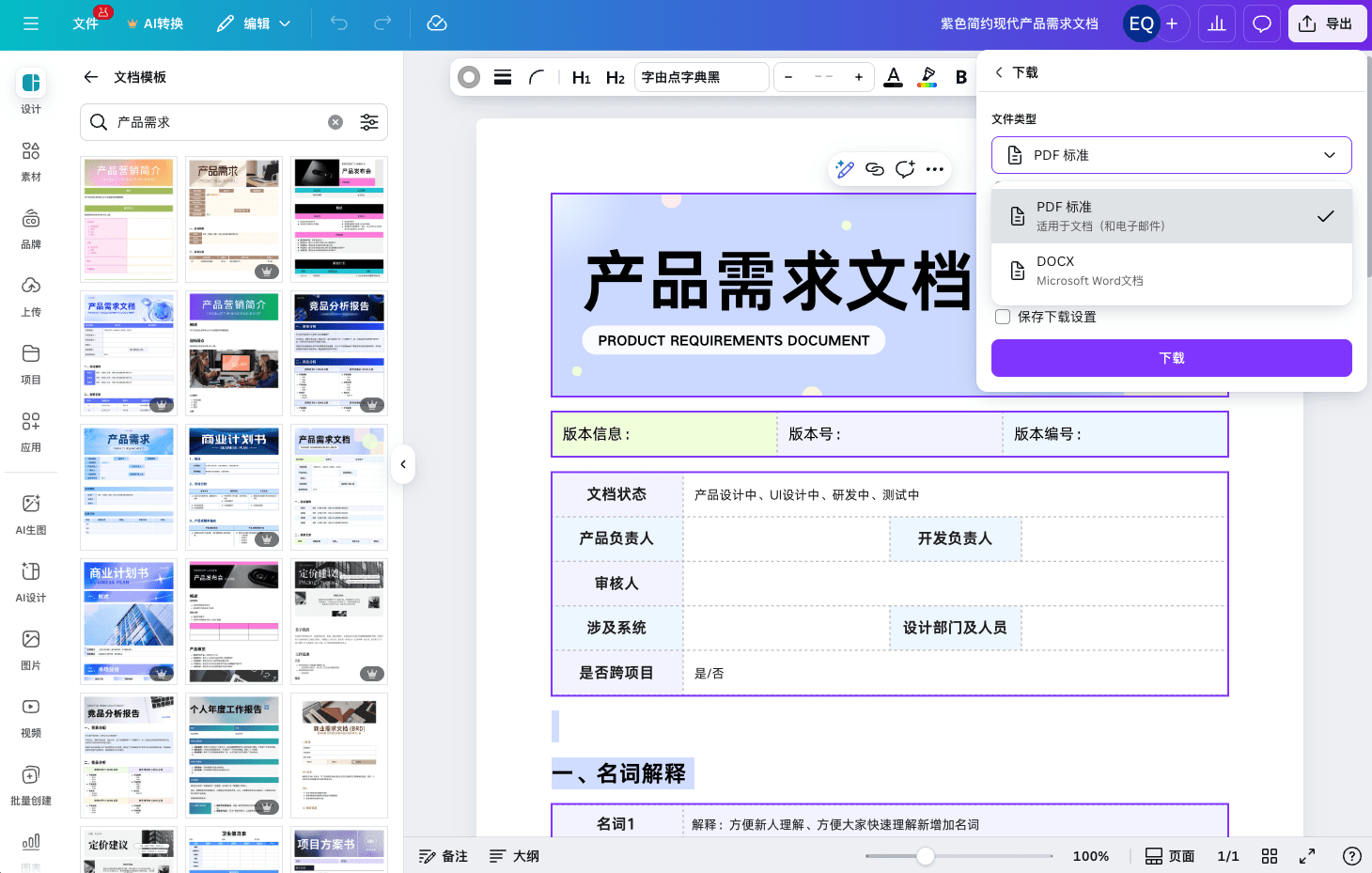Select the 商业计划书 dark blue template

(x=234, y=487)
